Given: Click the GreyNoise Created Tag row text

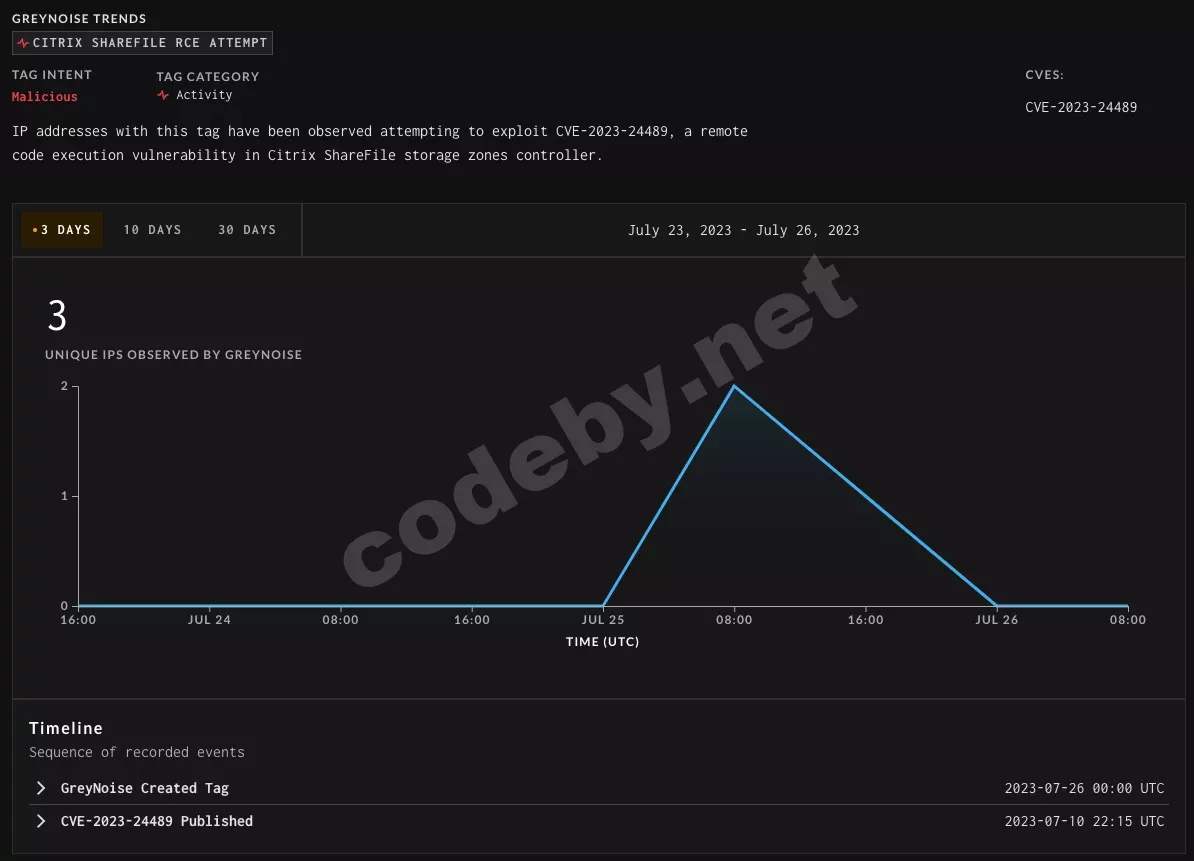Looking at the screenshot, I should pos(145,789).
